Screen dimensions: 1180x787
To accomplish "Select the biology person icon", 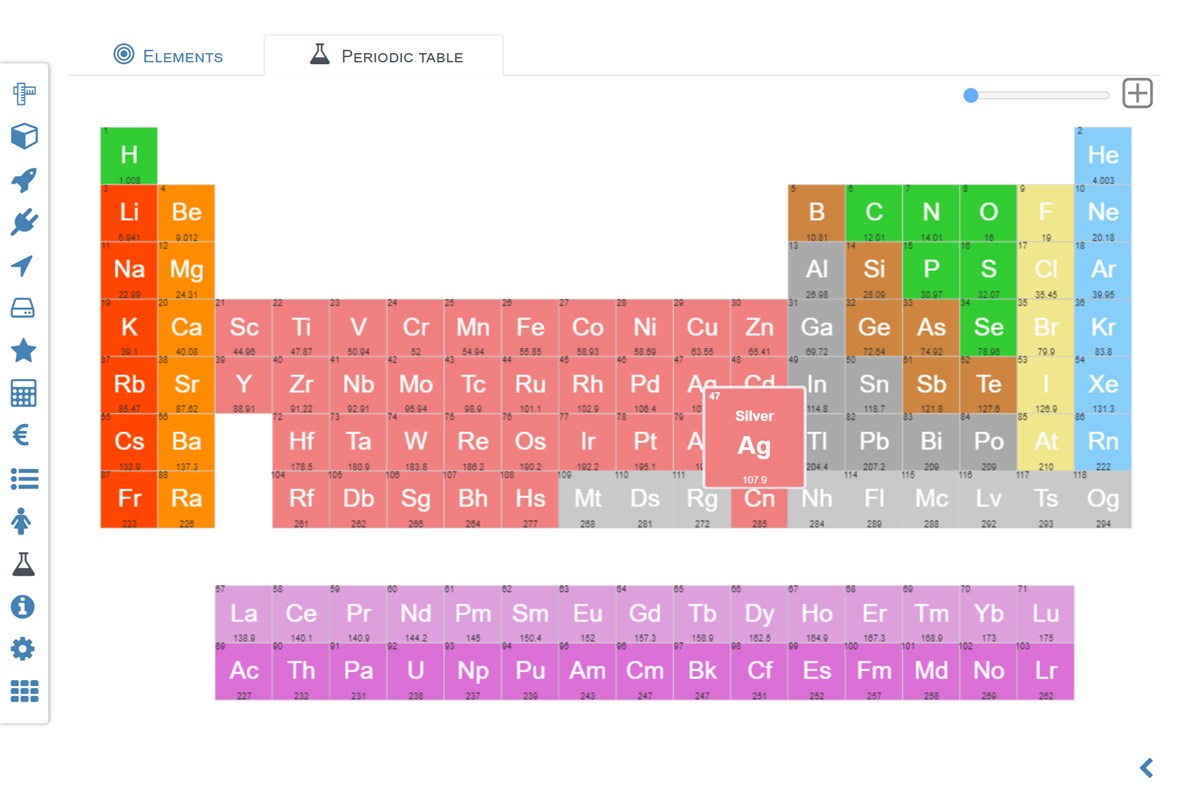I will click(x=24, y=520).
